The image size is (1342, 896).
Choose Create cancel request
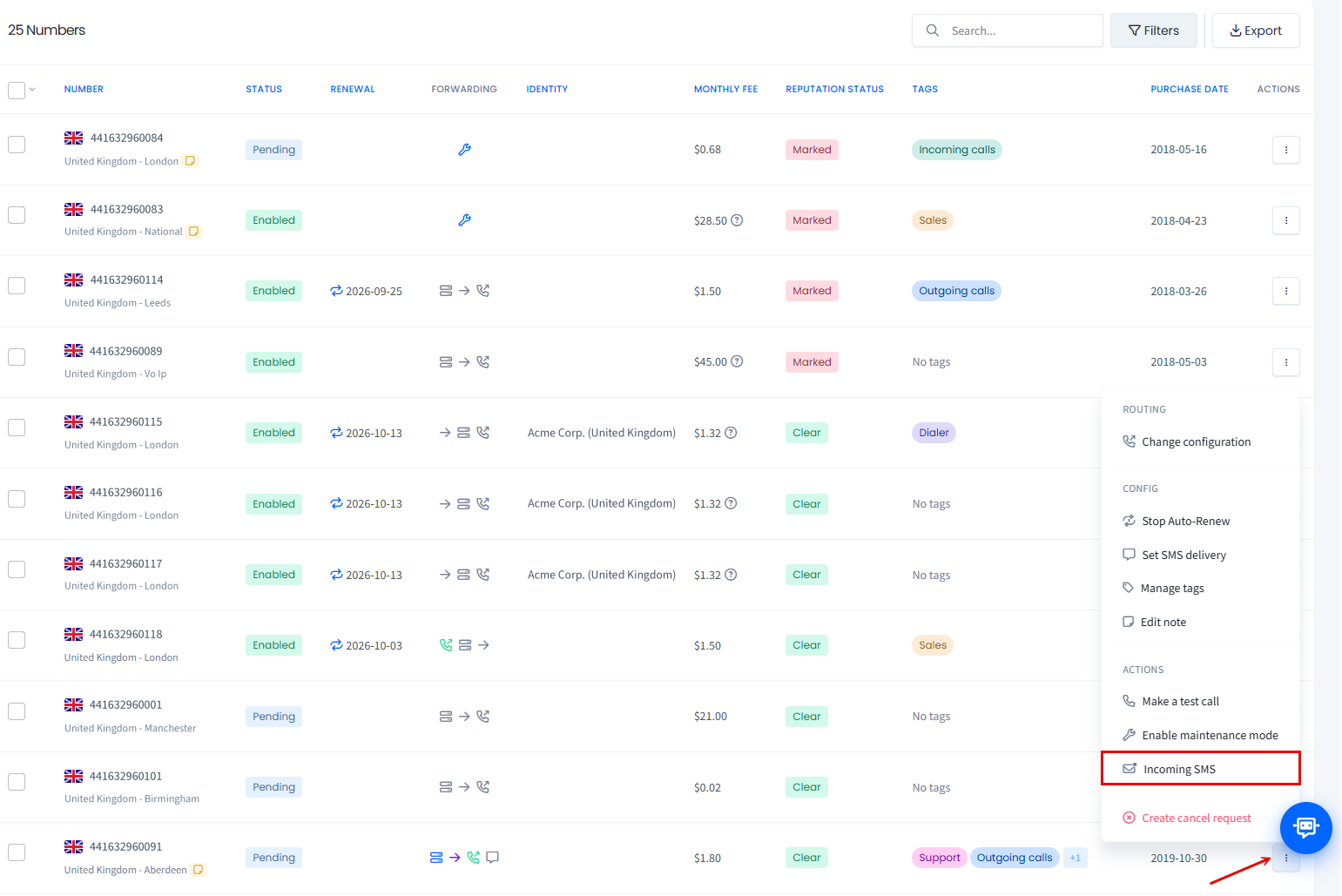pos(1187,818)
